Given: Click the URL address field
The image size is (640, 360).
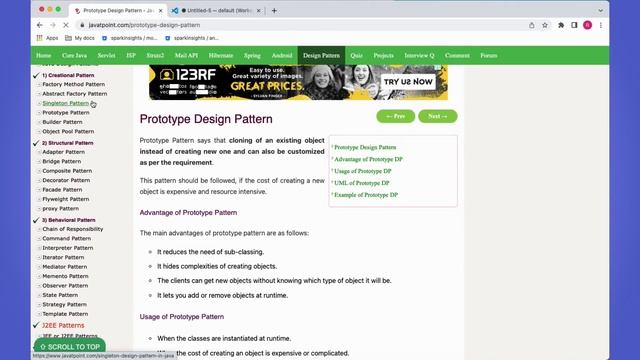Looking at the screenshot, I should pyautogui.click(x=302, y=25).
